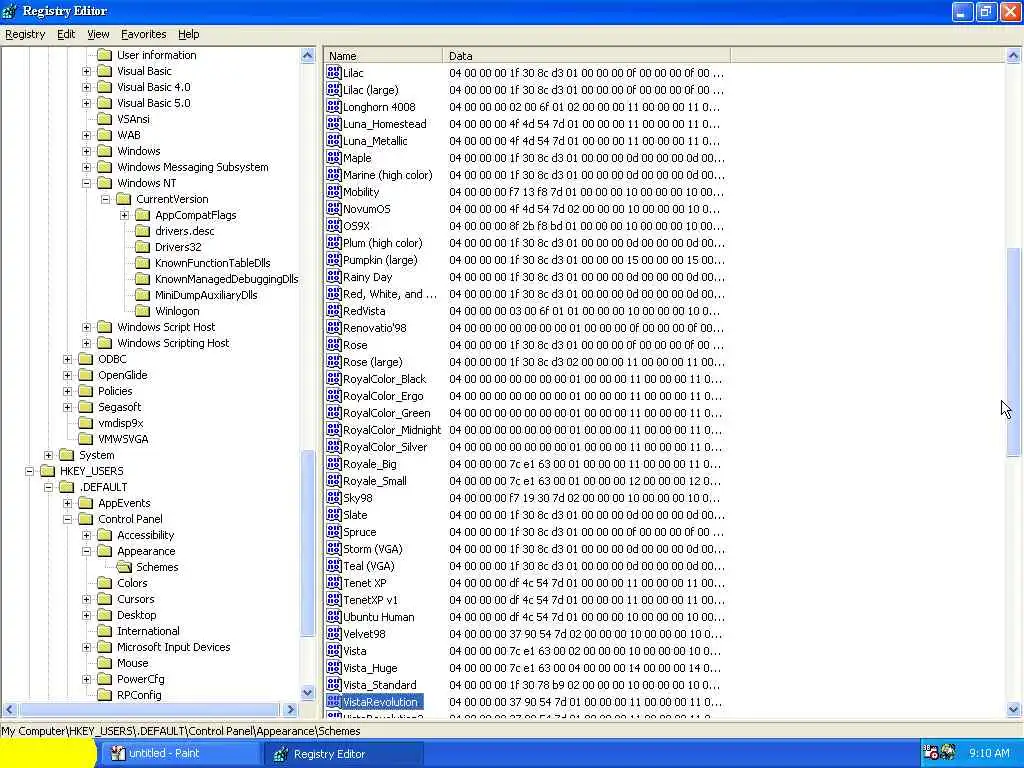
Task: Select the Tenet XP value
Action: click(x=364, y=583)
